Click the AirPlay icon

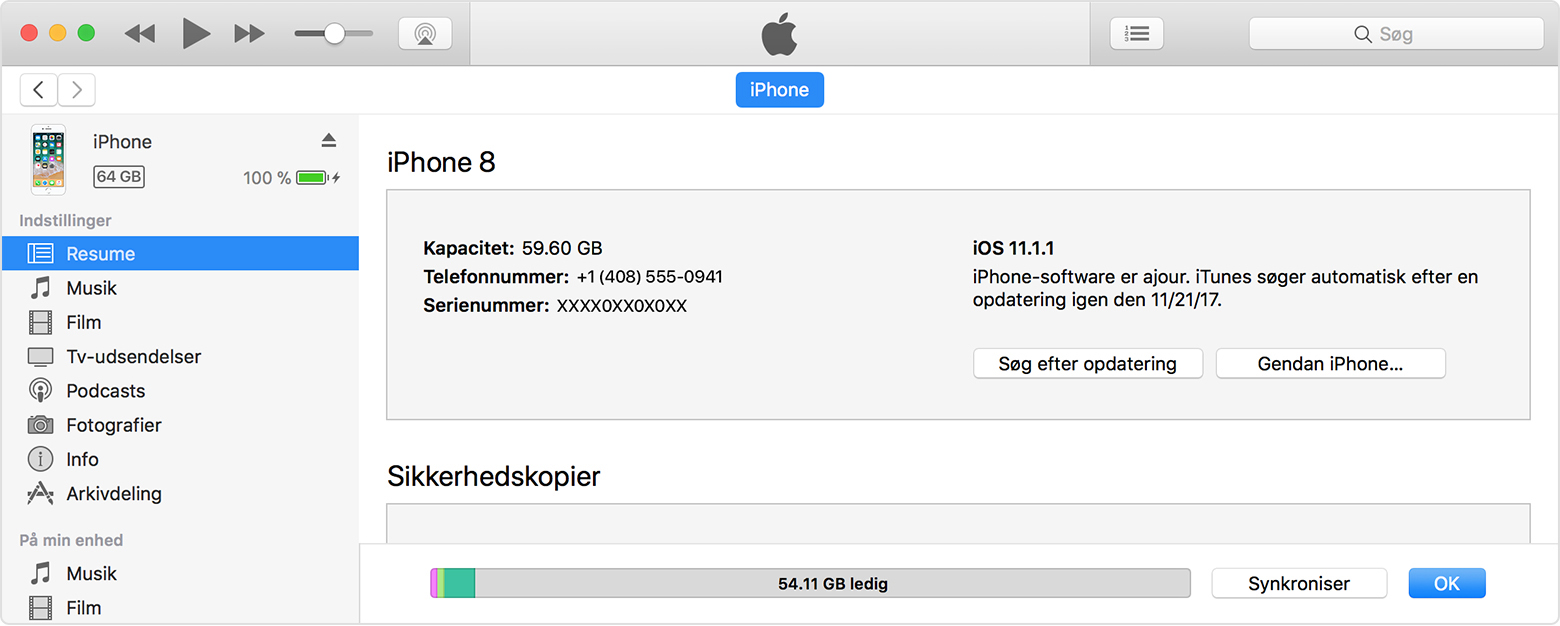click(x=425, y=33)
